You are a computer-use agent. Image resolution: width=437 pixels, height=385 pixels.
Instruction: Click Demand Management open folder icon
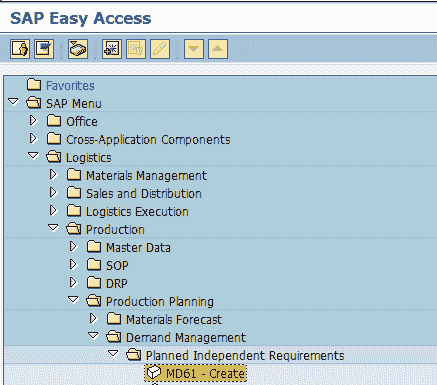coord(114,337)
